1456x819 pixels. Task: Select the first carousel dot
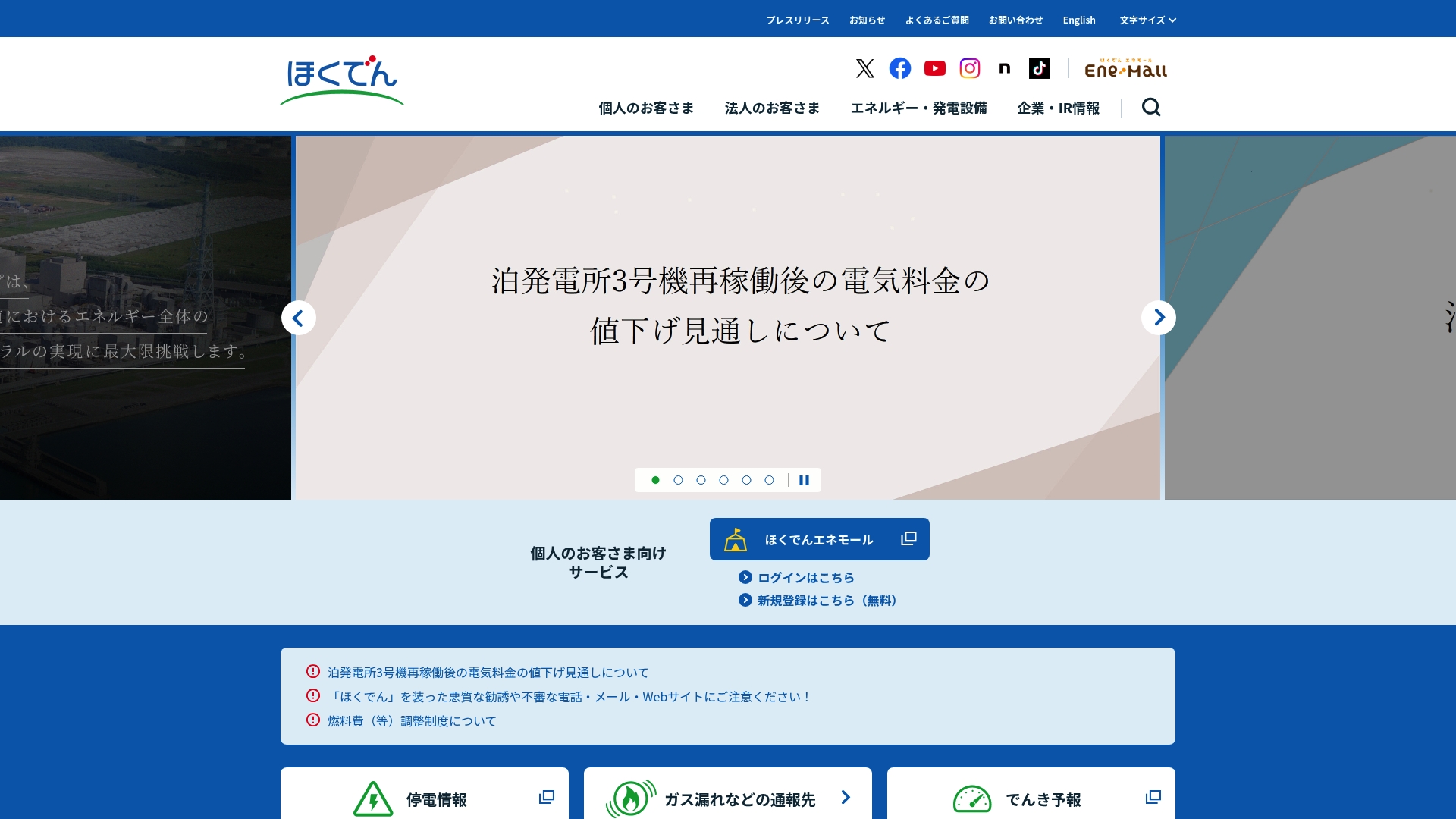(655, 480)
